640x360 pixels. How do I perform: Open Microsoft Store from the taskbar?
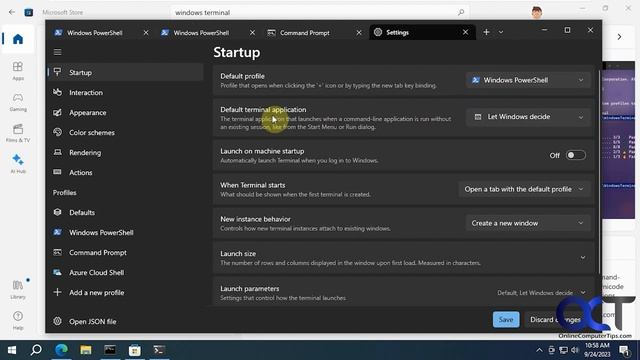click(x=135, y=350)
